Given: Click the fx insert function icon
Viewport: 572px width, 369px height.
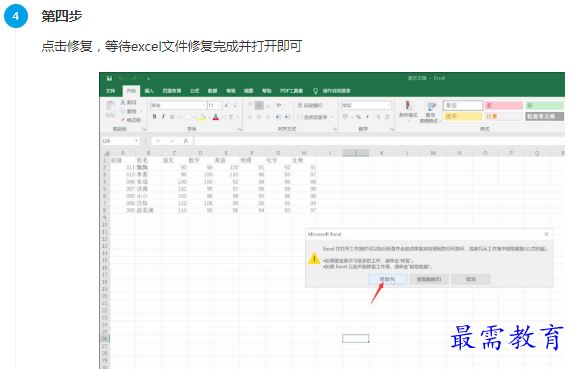Looking at the screenshot, I should (186, 141).
